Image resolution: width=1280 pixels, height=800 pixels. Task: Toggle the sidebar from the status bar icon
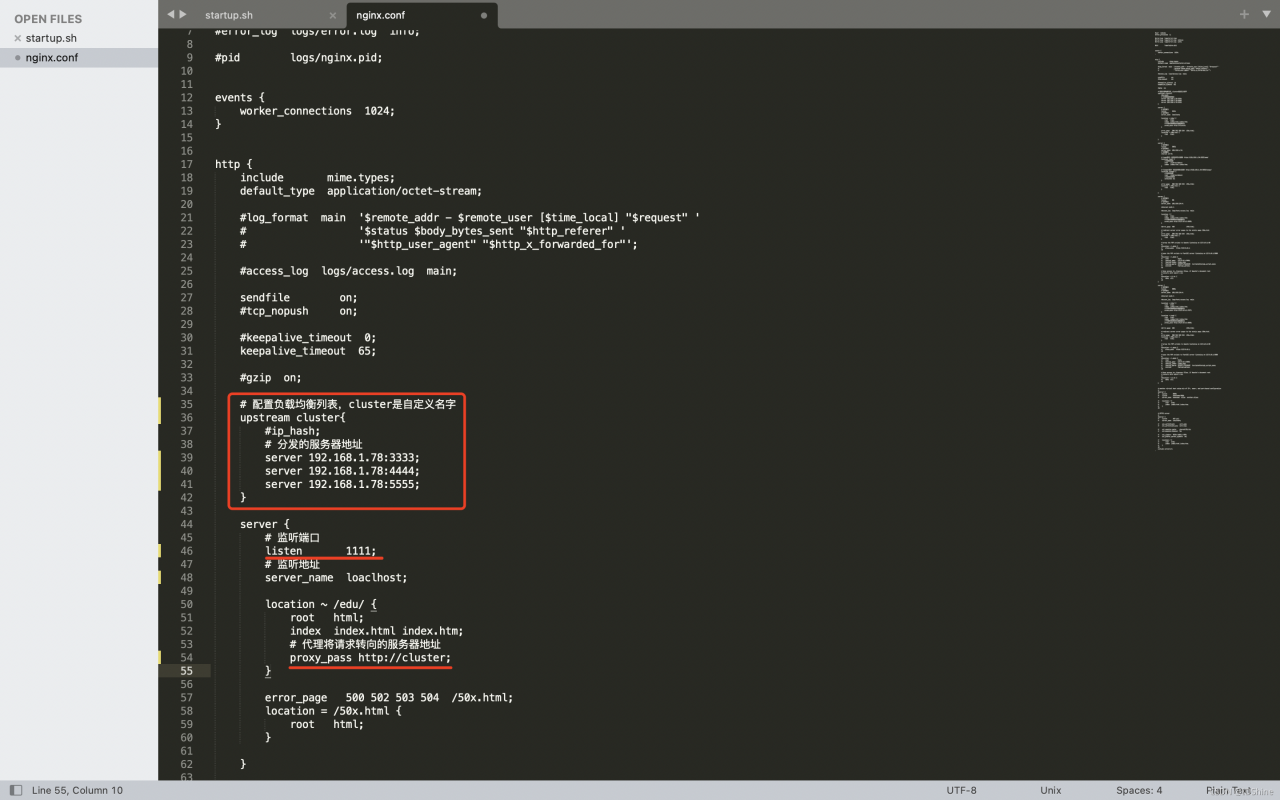pos(15,790)
